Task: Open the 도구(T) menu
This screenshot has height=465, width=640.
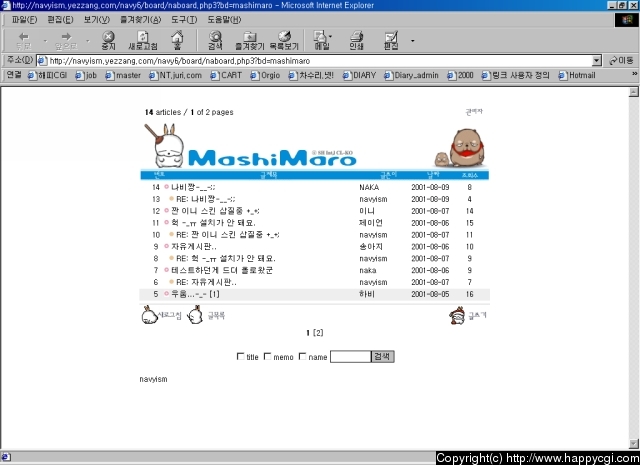Action: coord(184,20)
